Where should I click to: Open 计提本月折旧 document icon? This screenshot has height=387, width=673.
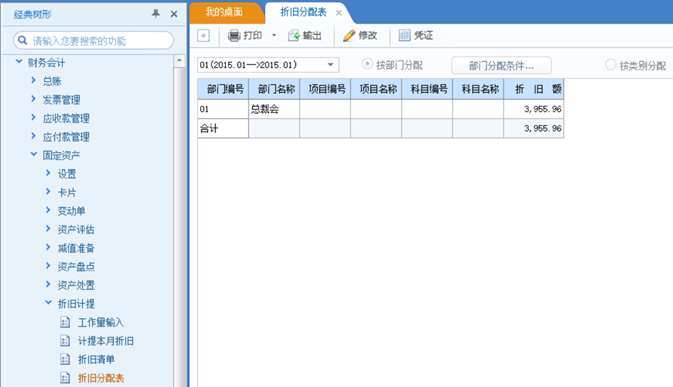coord(65,341)
